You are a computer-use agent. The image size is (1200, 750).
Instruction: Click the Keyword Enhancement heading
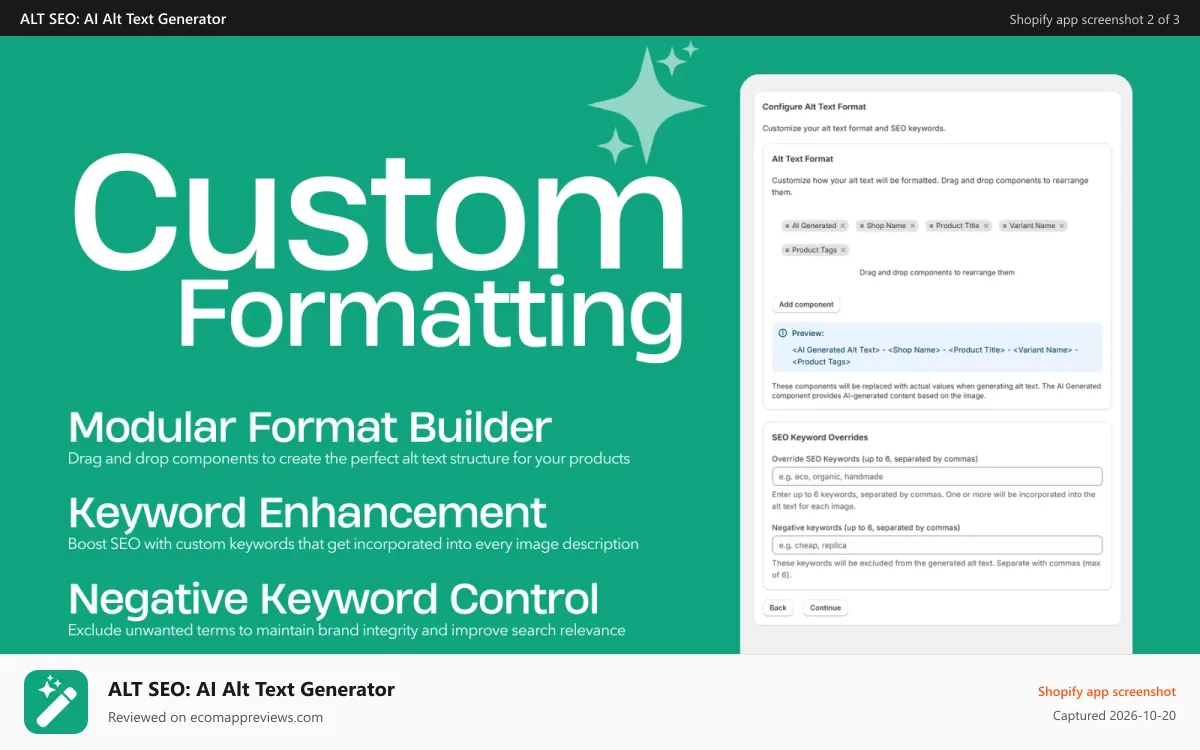click(308, 512)
